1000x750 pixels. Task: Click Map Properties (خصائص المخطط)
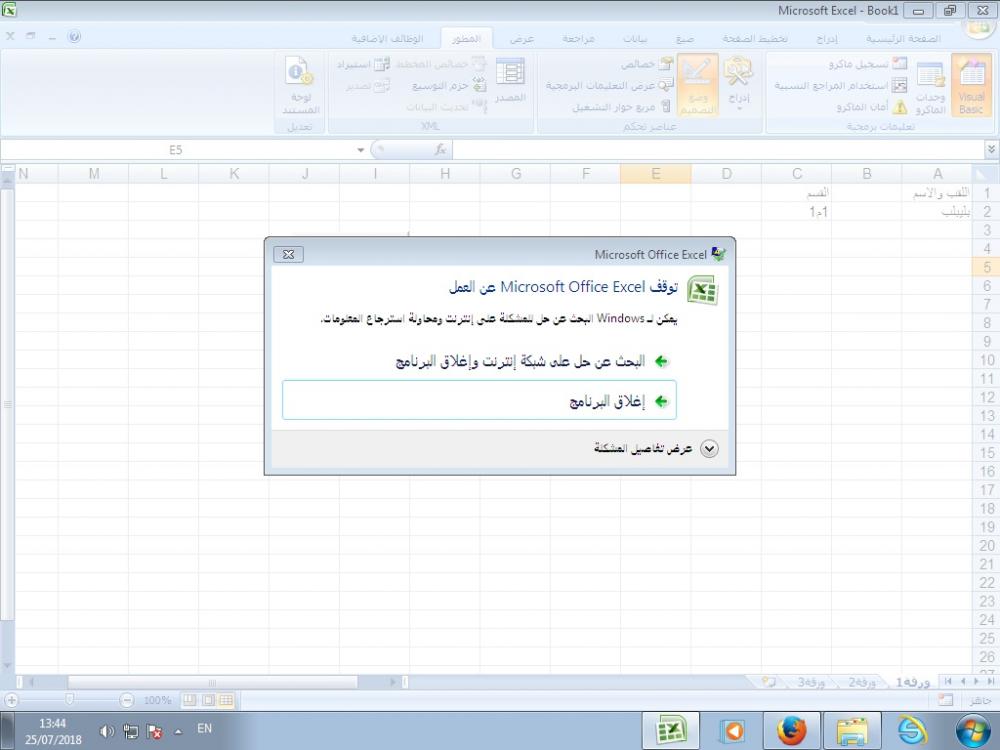[441, 64]
